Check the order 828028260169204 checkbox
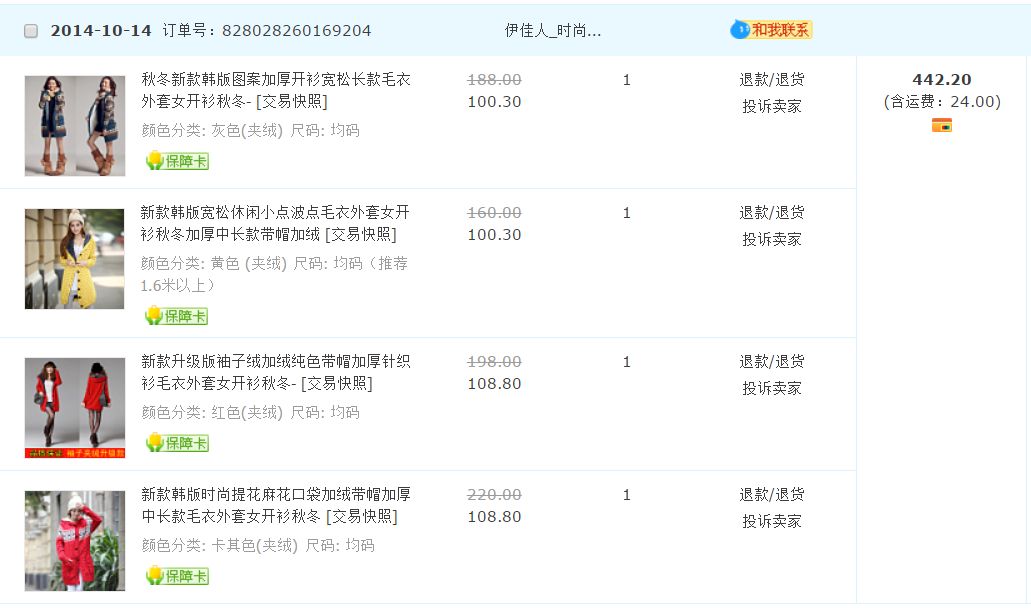 (31, 31)
